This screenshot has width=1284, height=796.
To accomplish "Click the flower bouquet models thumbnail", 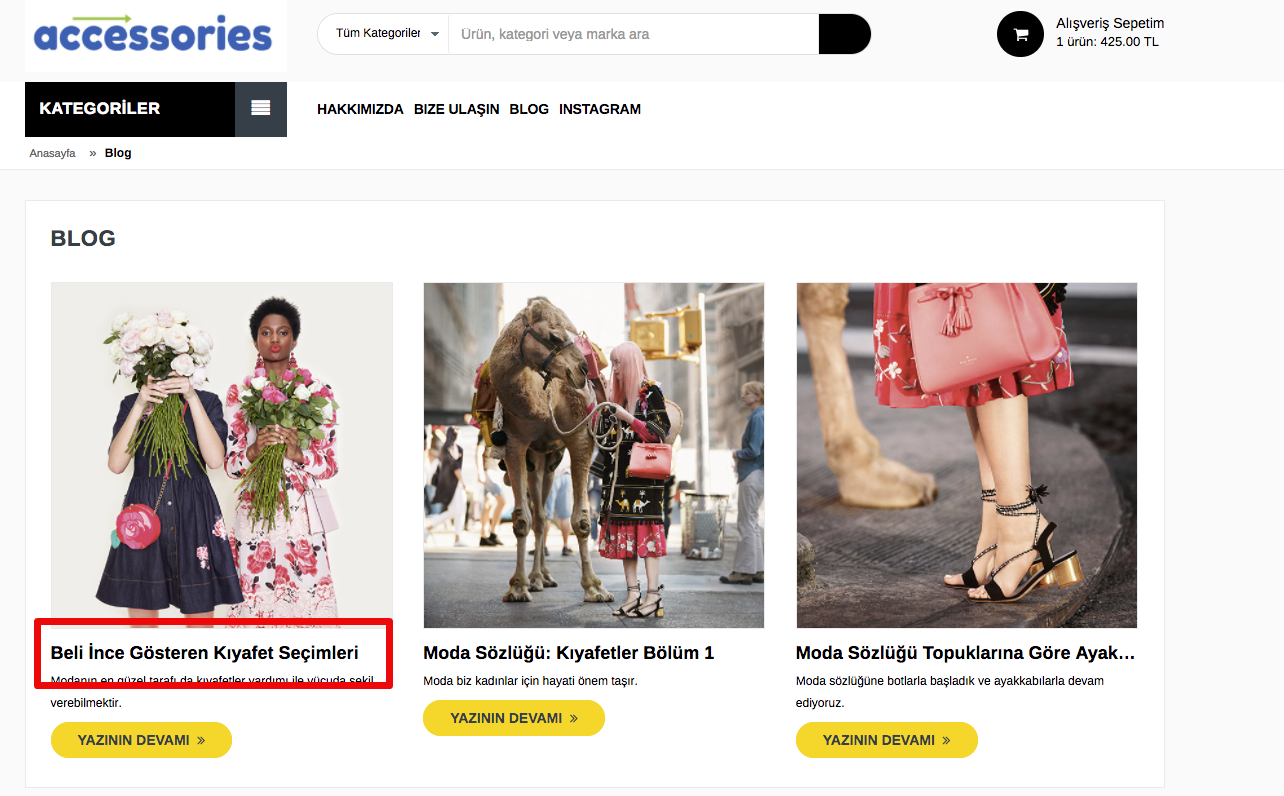I will click(221, 455).
